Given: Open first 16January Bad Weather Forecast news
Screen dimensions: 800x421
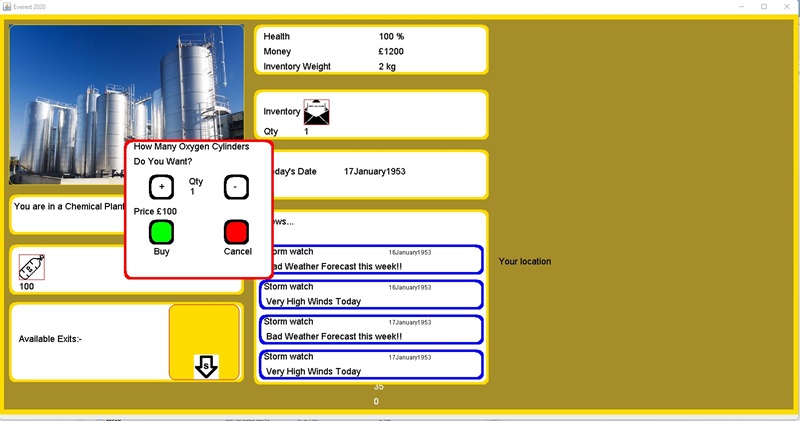Looking at the screenshot, I should point(371,260).
